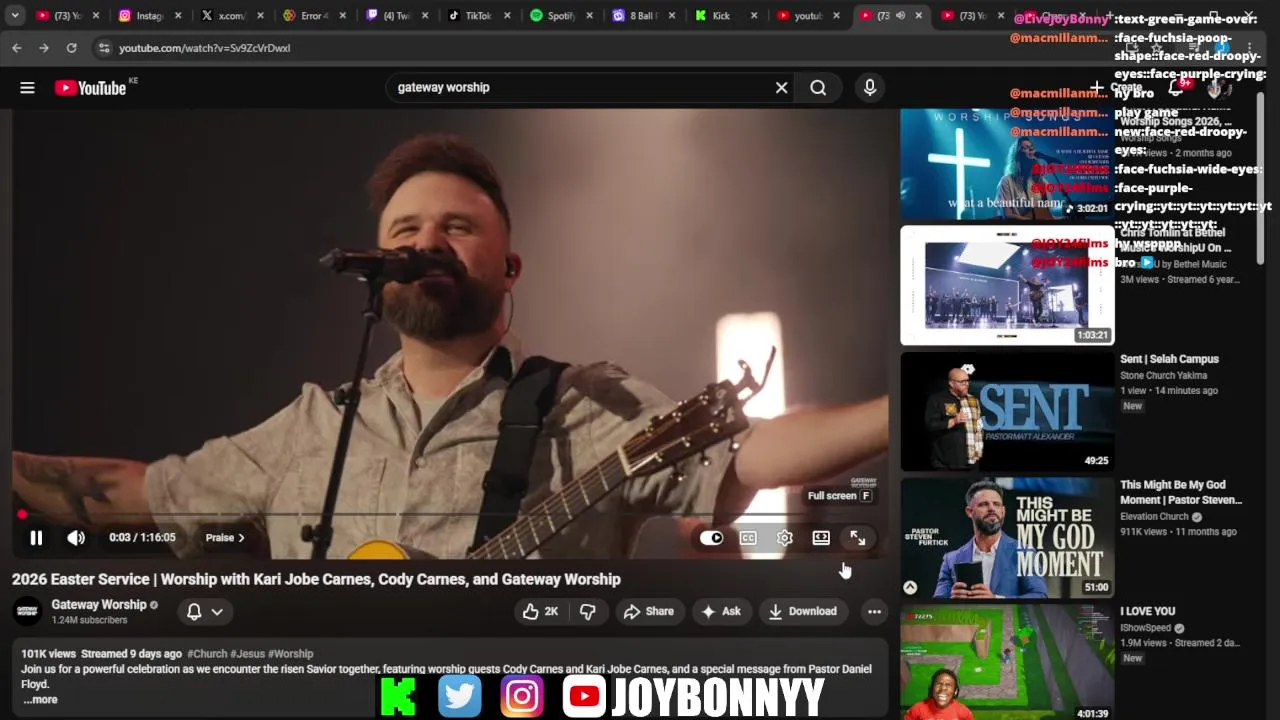Click '1.24M subscribers' text
The image size is (1280, 720).
pos(89,620)
